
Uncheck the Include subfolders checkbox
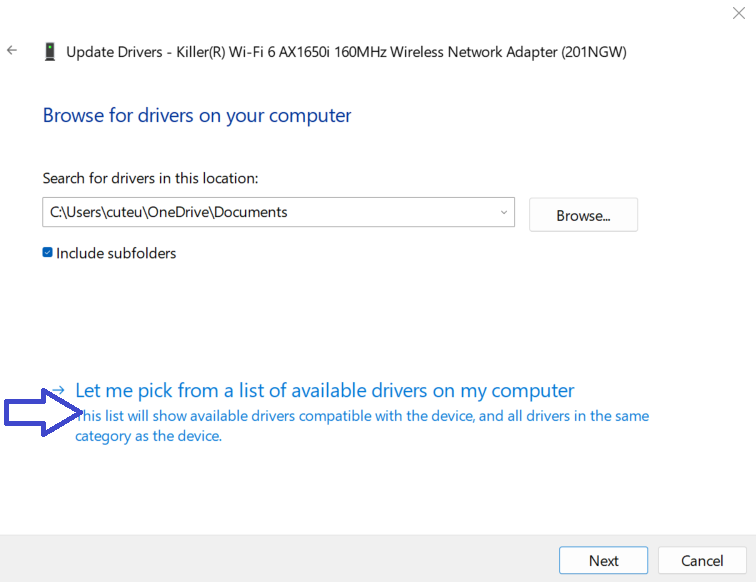pyautogui.click(x=47, y=253)
